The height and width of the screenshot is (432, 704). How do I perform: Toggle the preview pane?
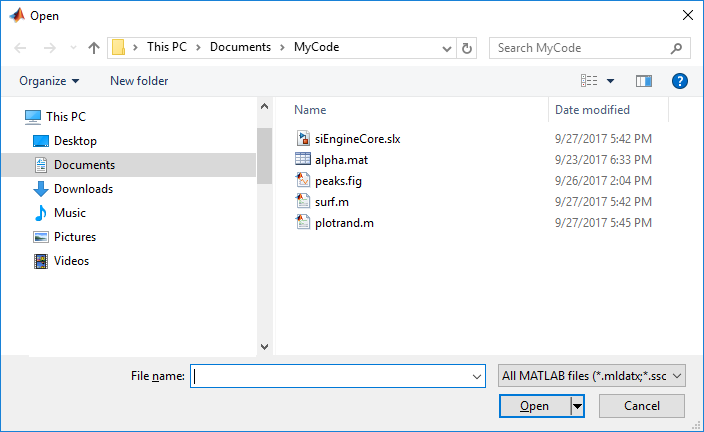(644, 81)
